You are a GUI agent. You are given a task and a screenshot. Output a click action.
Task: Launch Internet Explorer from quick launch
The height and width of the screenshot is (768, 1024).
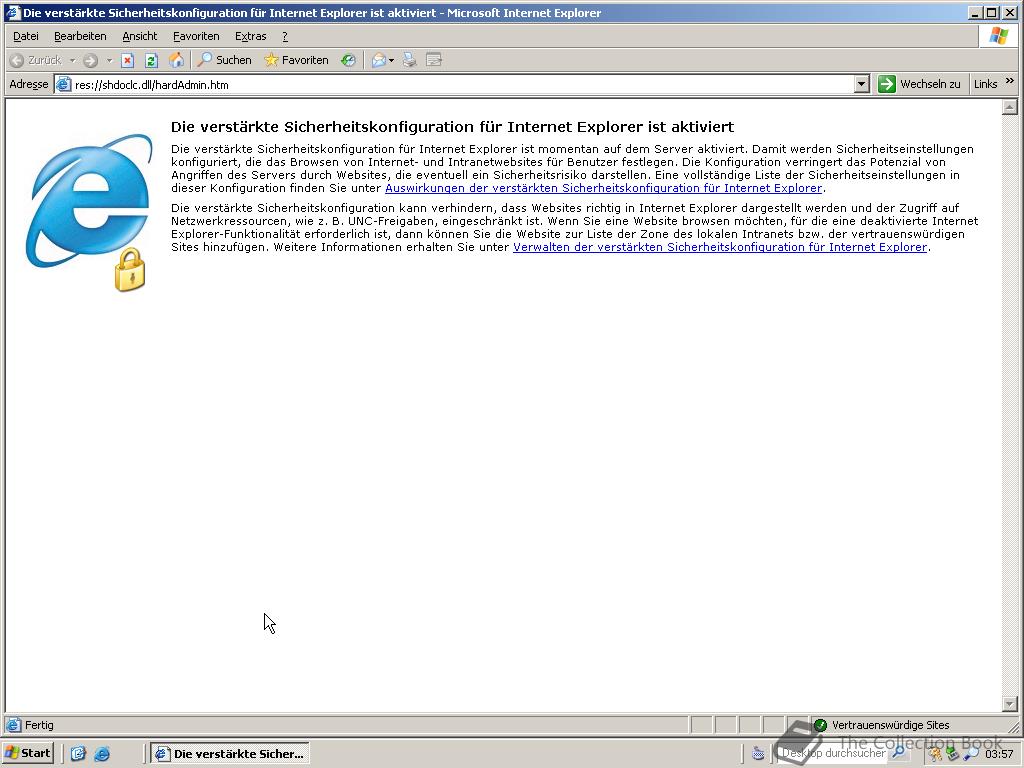[x=102, y=754]
